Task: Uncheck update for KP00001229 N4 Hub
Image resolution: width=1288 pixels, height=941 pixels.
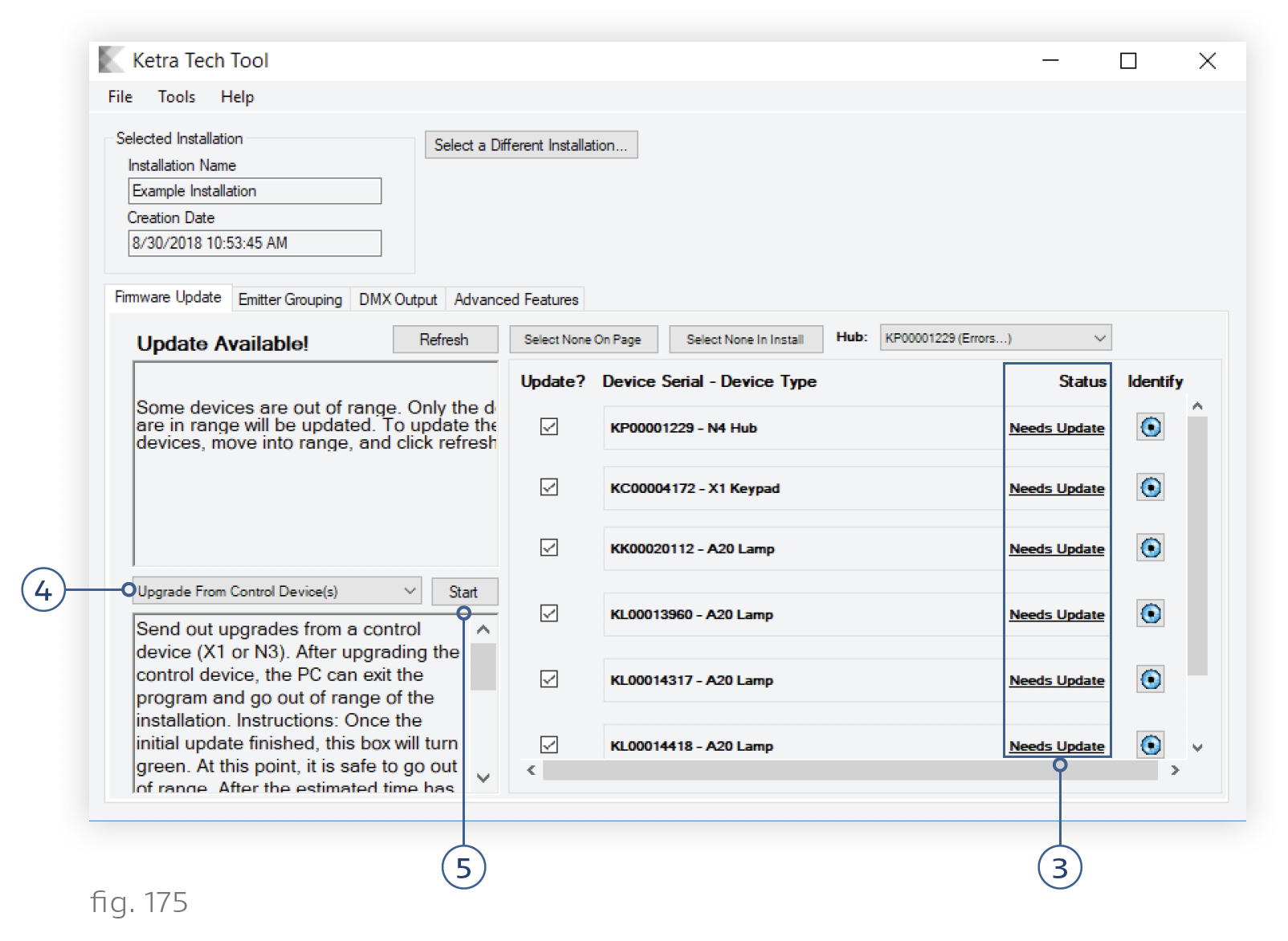Action: click(x=549, y=427)
